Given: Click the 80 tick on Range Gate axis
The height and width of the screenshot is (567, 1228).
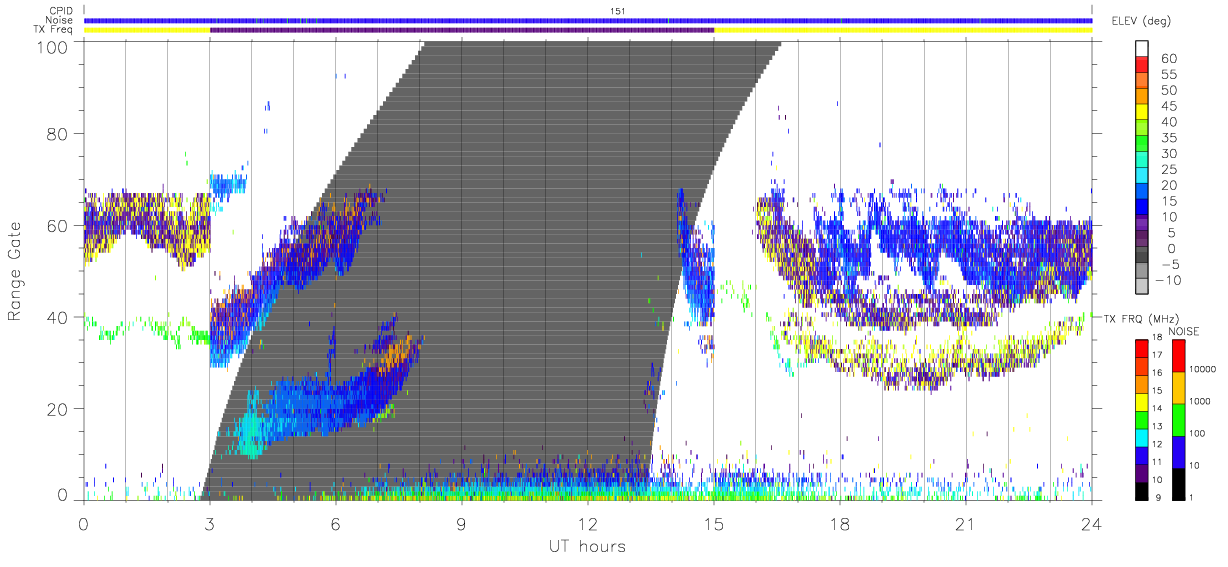Looking at the screenshot, I should (x=59, y=134).
